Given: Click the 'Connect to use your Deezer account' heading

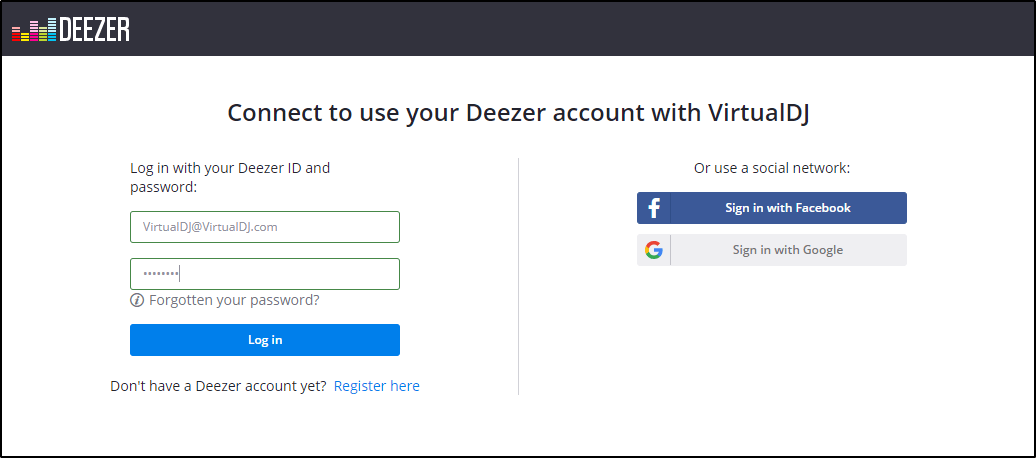Looking at the screenshot, I should (x=518, y=112).
